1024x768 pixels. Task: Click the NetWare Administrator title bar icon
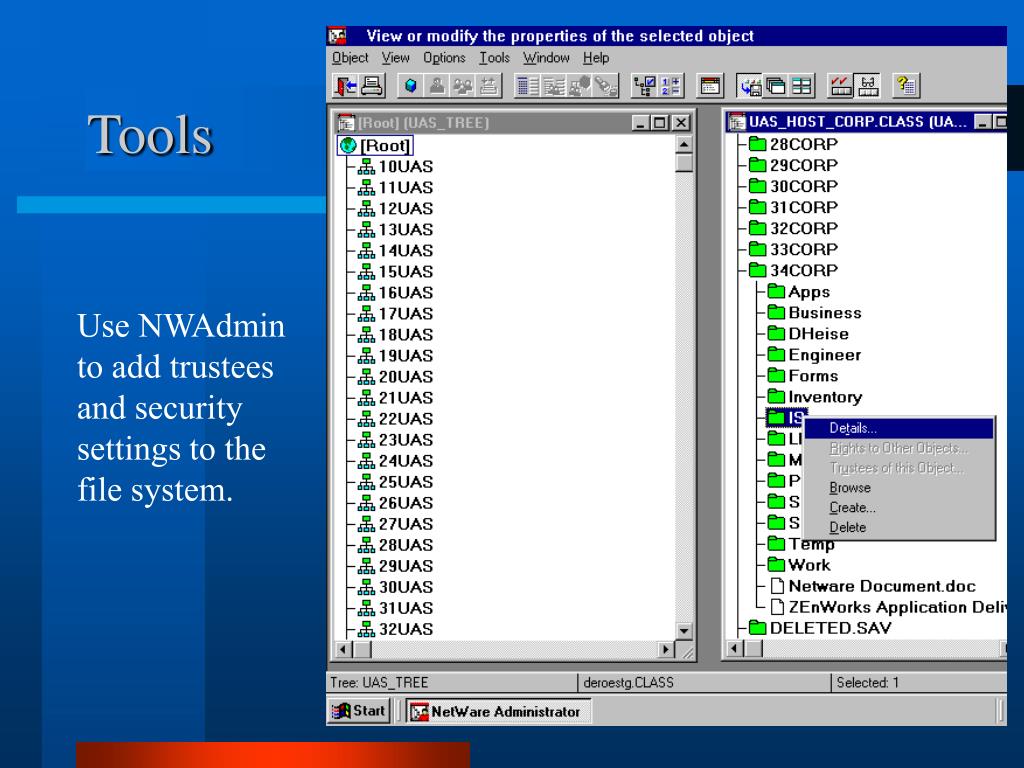pyautogui.click(x=337, y=36)
